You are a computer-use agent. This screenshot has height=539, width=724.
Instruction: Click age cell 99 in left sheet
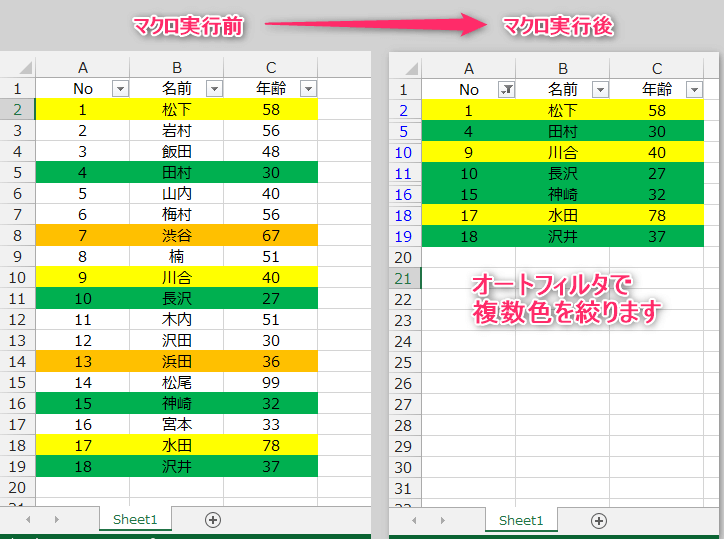tap(271, 382)
